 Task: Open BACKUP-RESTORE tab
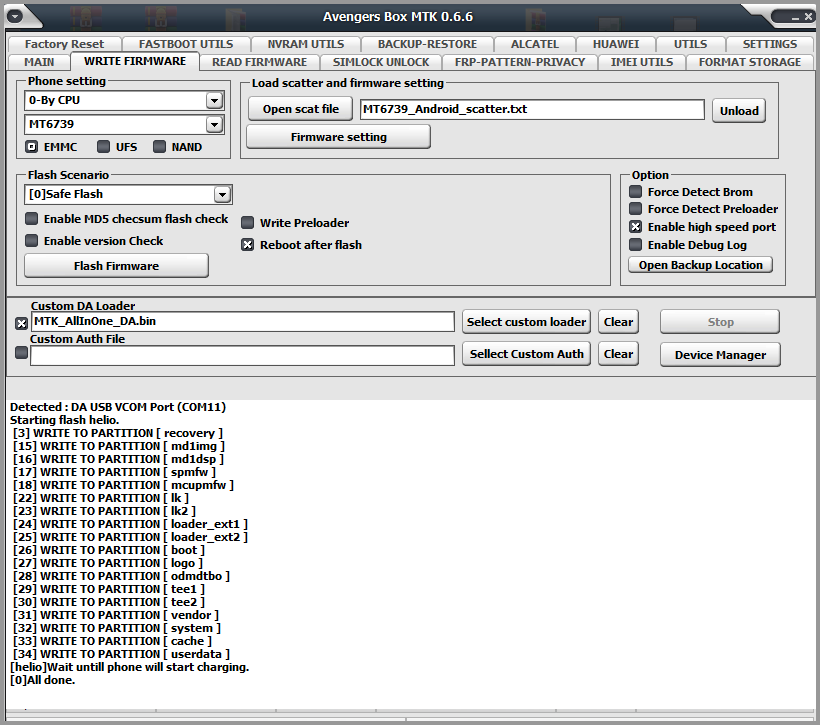(x=427, y=44)
